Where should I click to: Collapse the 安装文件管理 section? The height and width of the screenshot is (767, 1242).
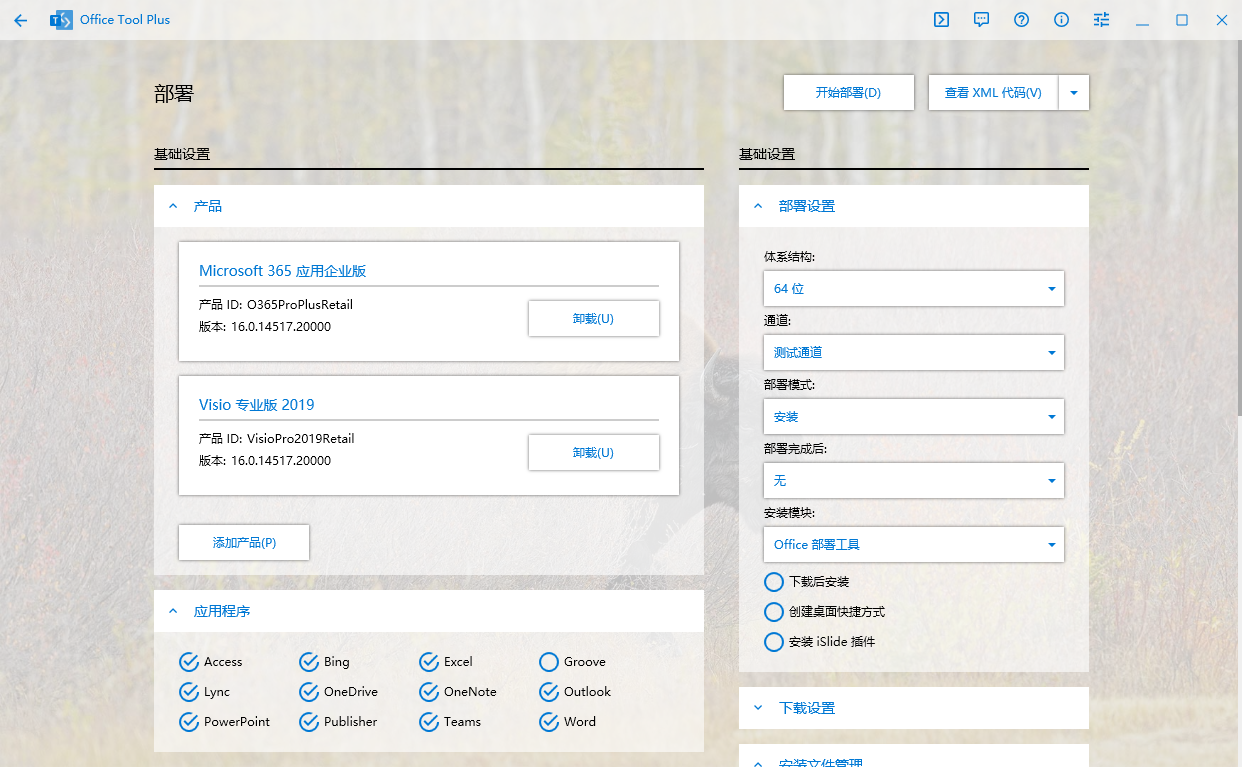coord(913,757)
